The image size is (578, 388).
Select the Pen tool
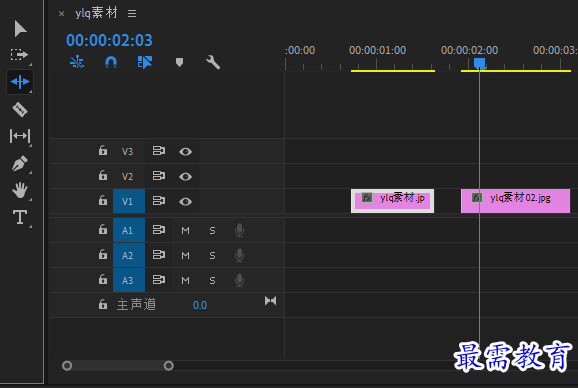(x=20, y=163)
